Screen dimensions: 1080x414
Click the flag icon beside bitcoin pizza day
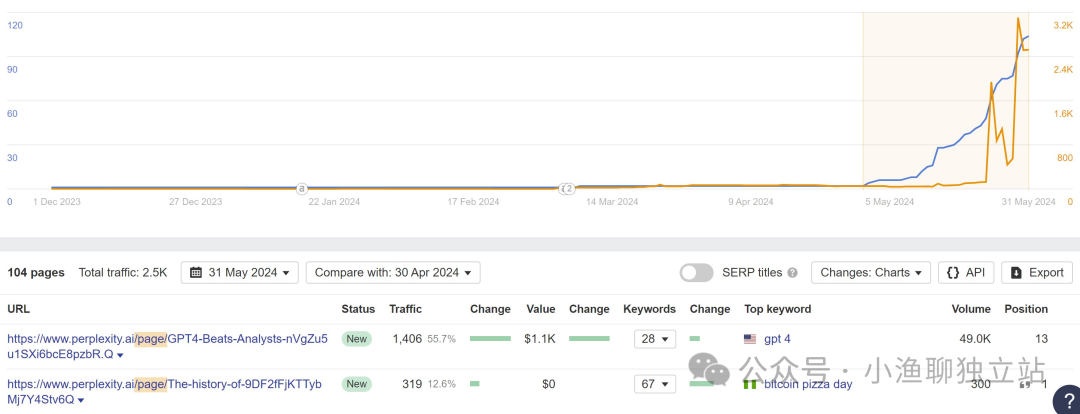[x=750, y=384]
